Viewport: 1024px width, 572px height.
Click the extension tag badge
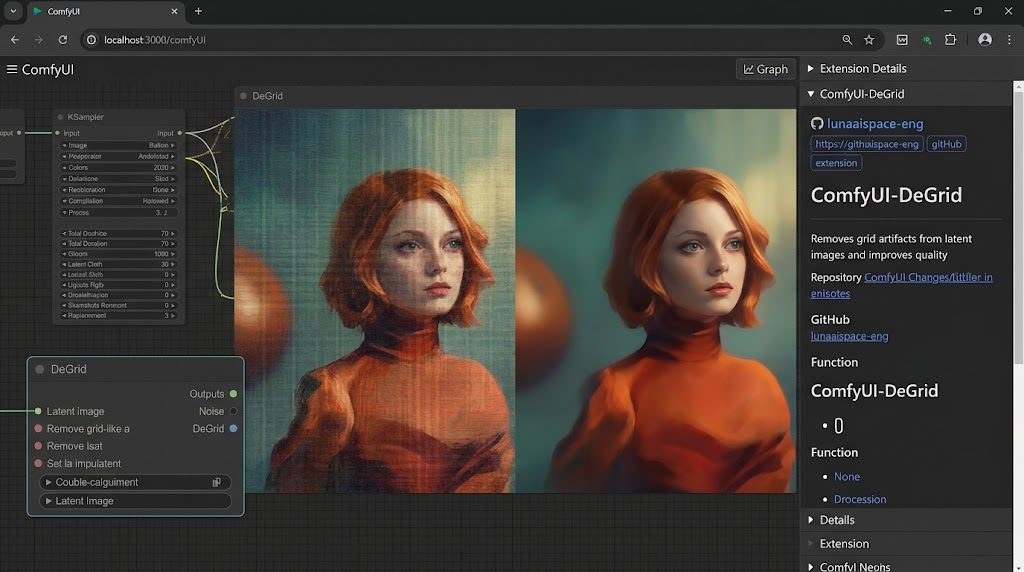point(836,163)
